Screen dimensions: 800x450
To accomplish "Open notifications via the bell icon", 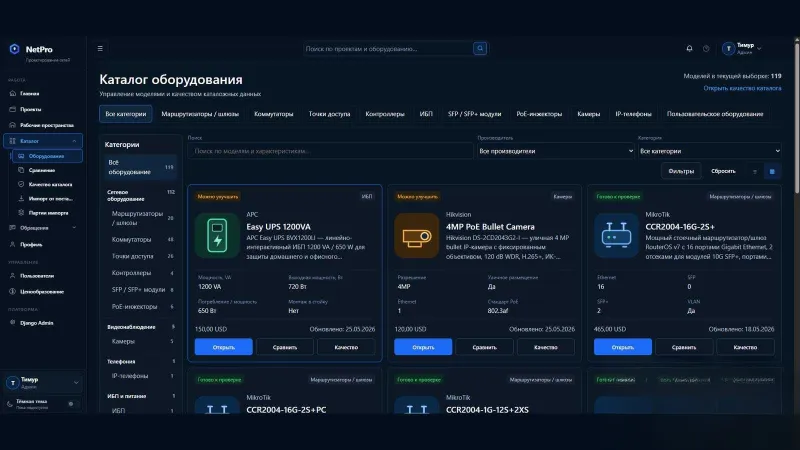I will (689, 48).
